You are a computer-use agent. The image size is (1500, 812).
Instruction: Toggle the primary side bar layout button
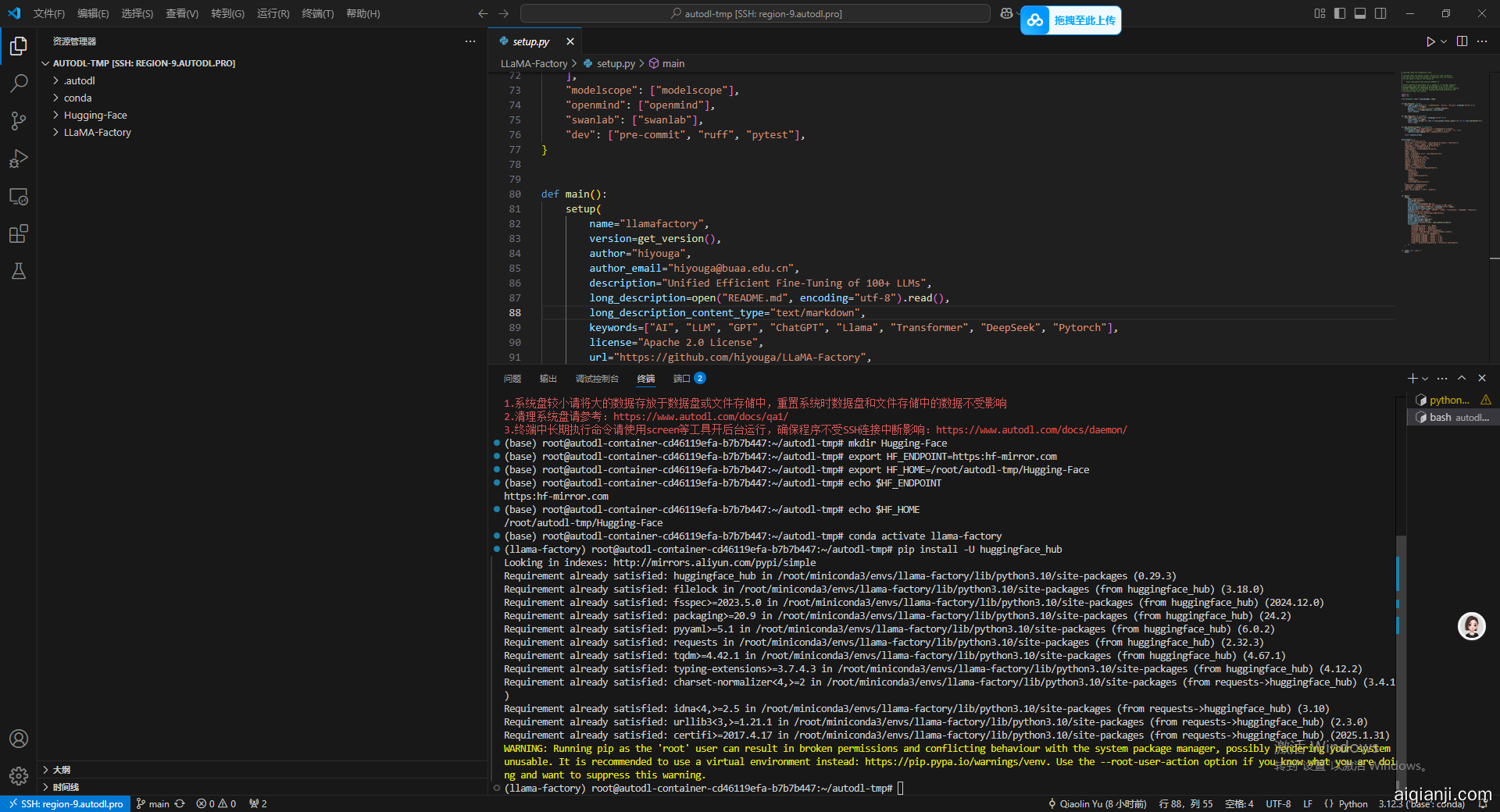click(x=1340, y=13)
